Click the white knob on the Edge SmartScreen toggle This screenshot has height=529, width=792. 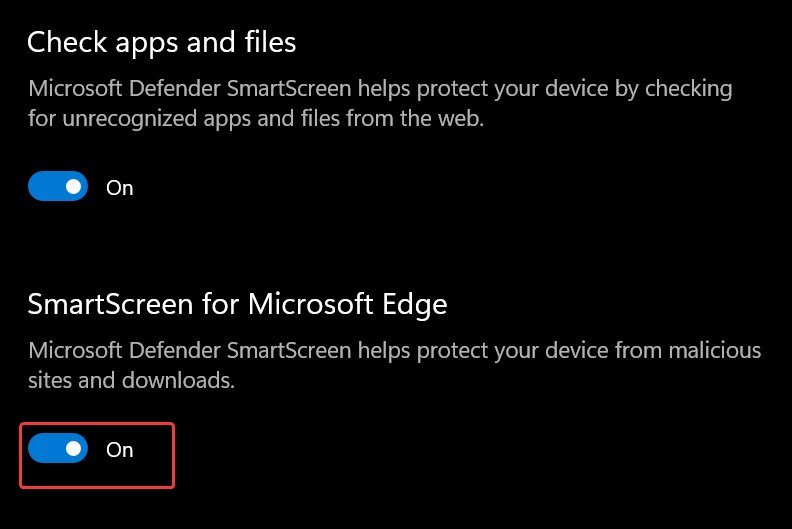coord(73,450)
